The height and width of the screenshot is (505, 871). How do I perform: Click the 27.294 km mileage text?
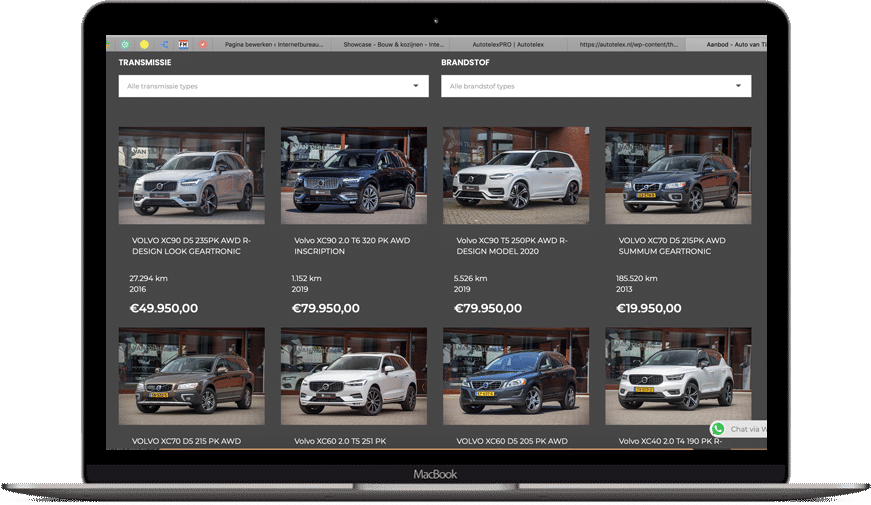[x=148, y=278]
